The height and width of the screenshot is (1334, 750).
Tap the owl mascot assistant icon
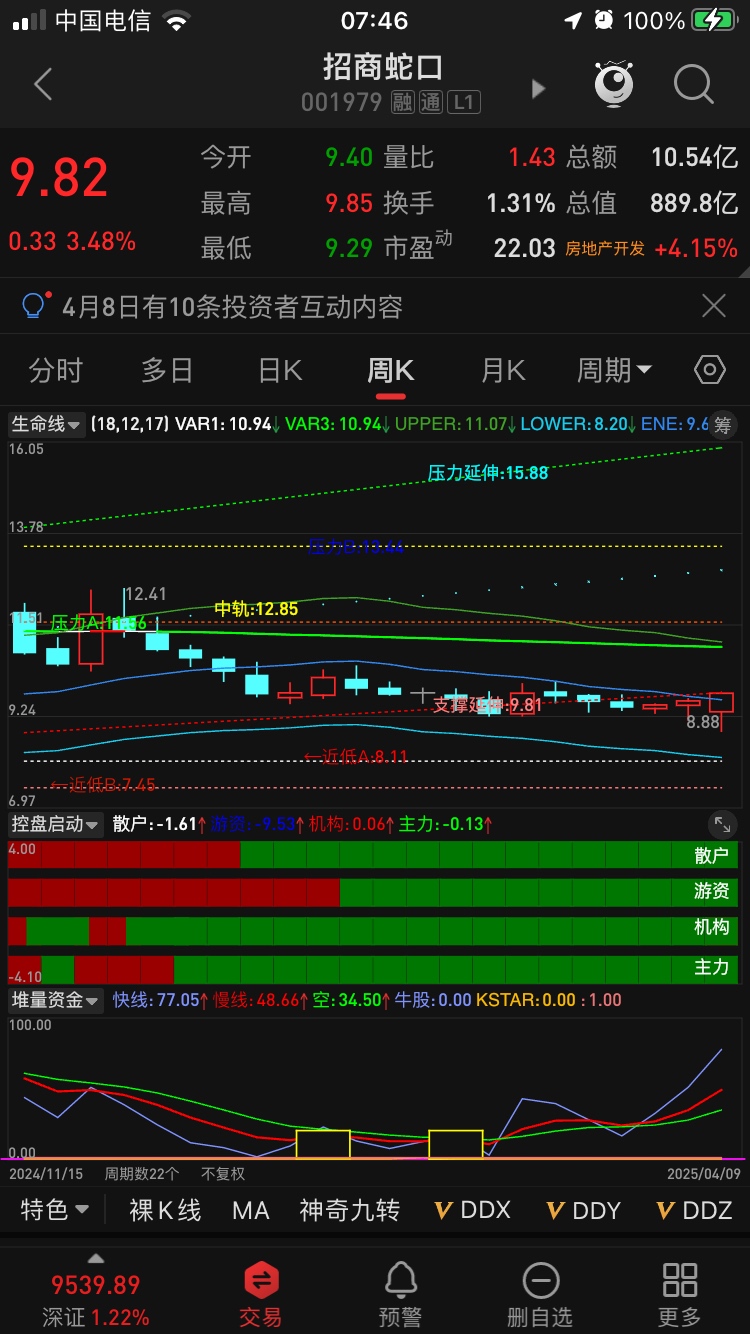click(614, 85)
